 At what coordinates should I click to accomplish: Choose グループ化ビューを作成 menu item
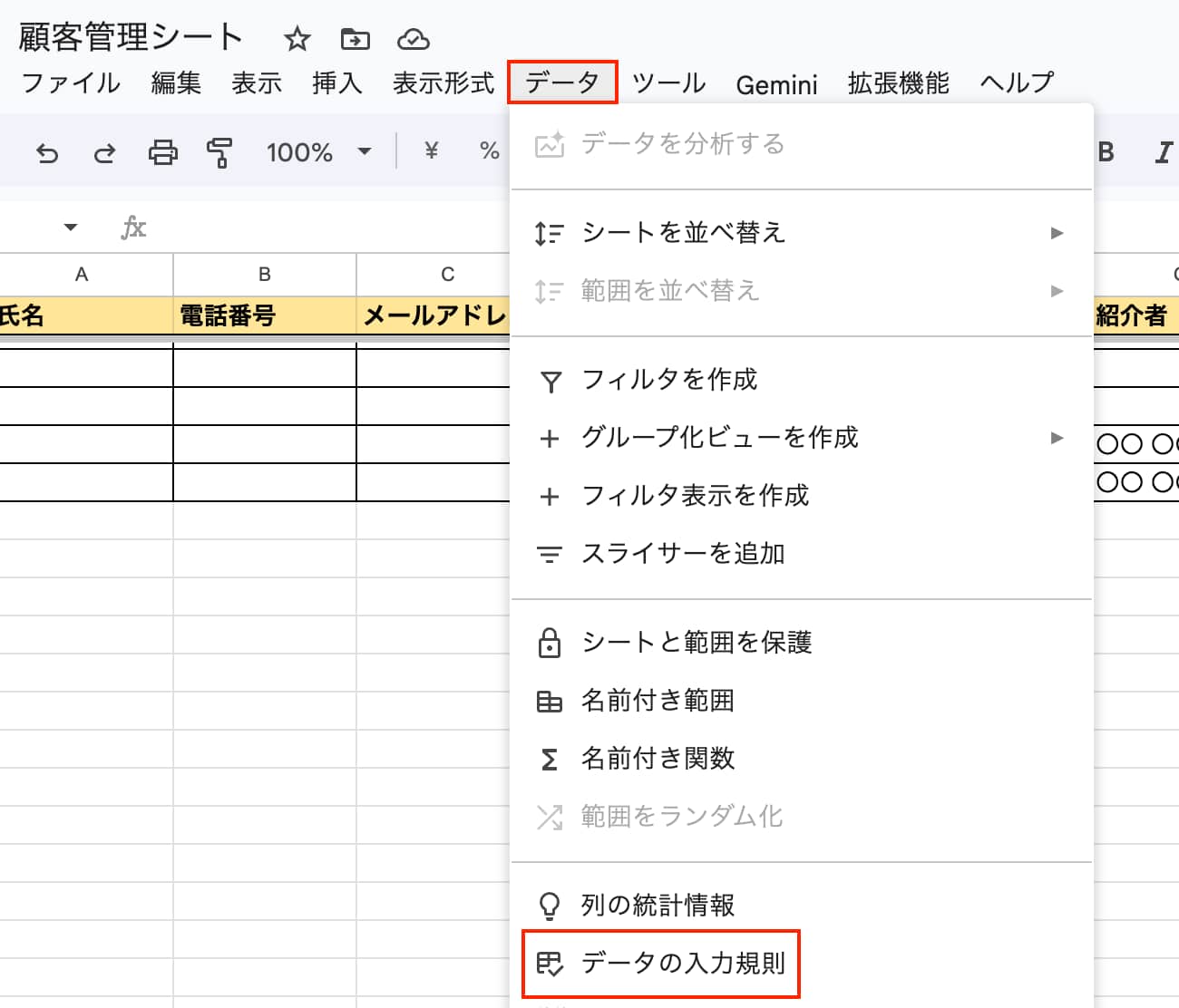point(802,438)
